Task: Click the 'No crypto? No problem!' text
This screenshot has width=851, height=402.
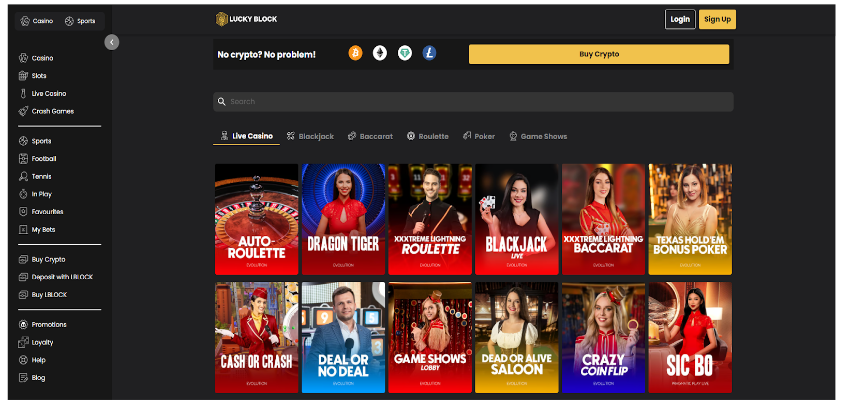Action: tap(266, 55)
